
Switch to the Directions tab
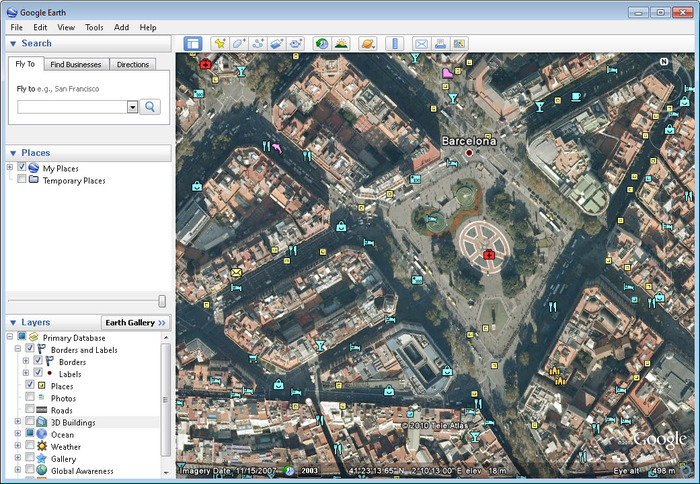click(x=133, y=64)
